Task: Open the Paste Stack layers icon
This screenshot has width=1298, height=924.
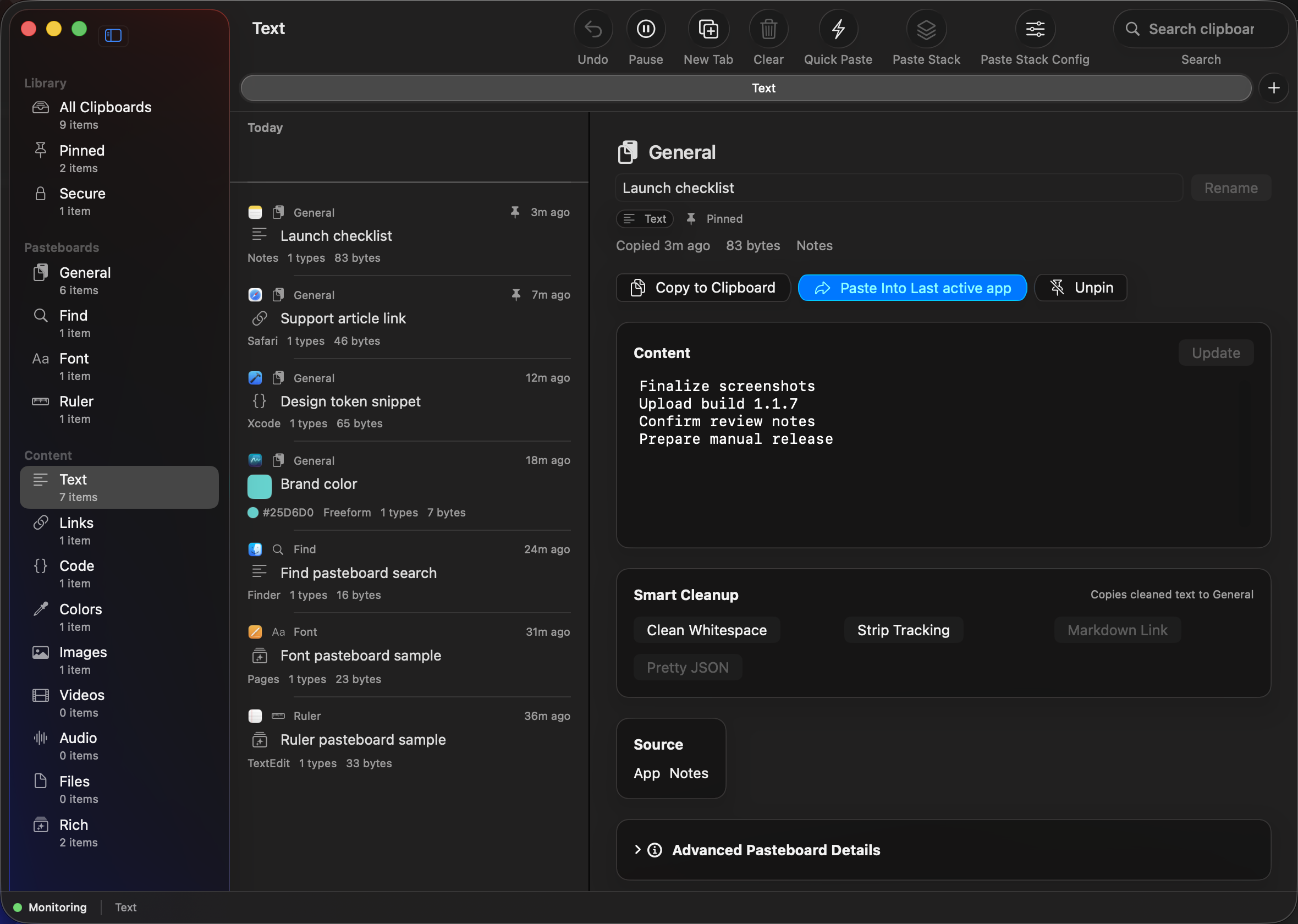Action: (x=926, y=29)
